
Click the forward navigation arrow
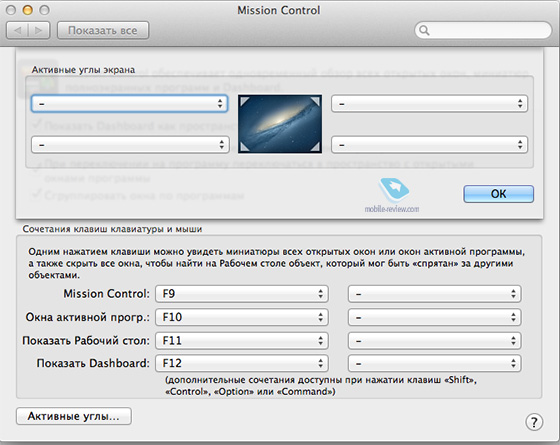[39, 30]
